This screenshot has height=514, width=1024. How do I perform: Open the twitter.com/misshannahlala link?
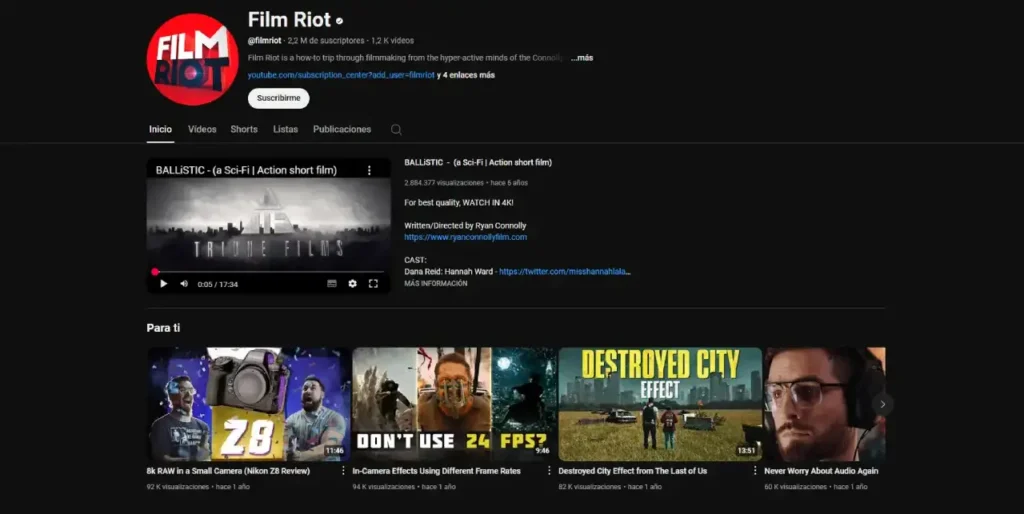[565, 272]
